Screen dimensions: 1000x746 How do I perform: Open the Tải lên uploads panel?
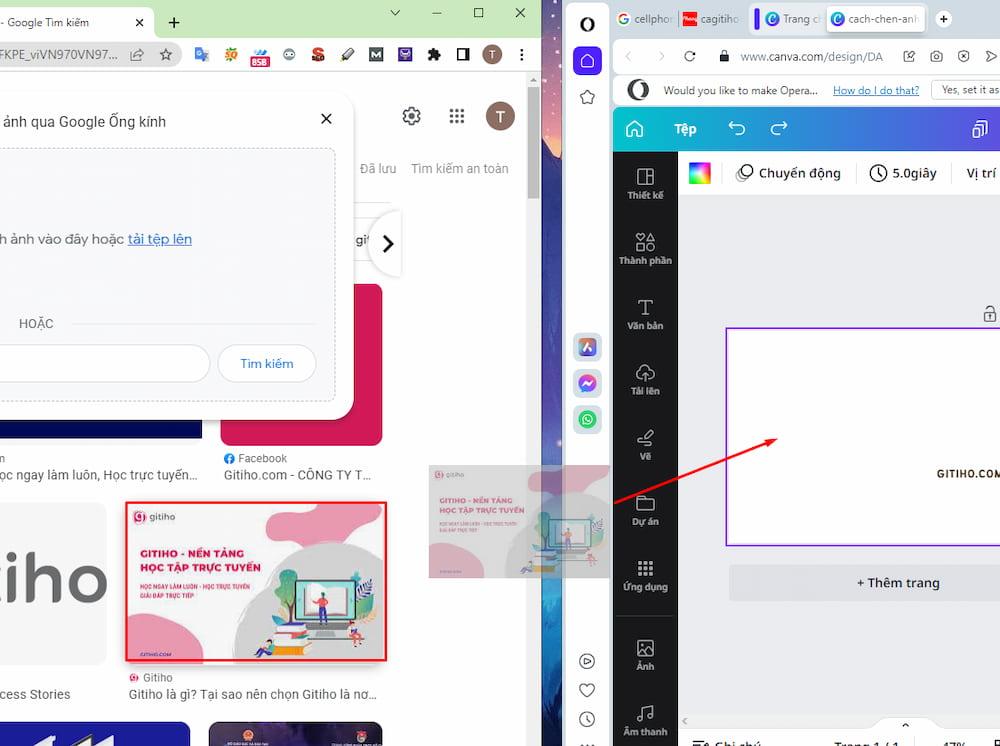tap(645, 379)
